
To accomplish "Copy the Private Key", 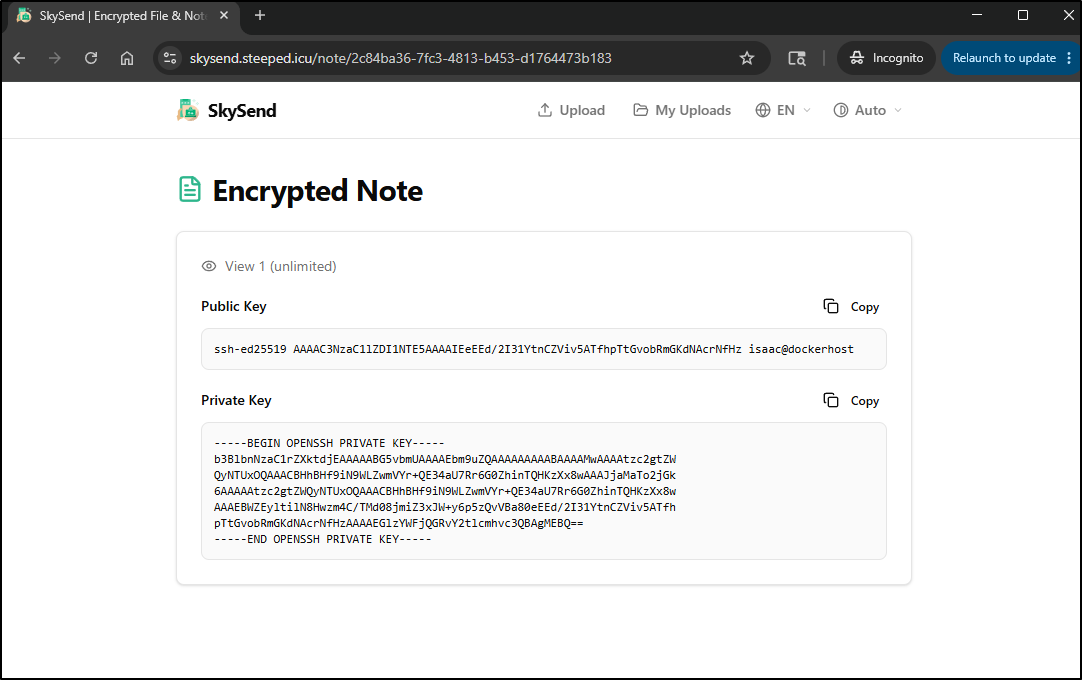I will 851,400.
